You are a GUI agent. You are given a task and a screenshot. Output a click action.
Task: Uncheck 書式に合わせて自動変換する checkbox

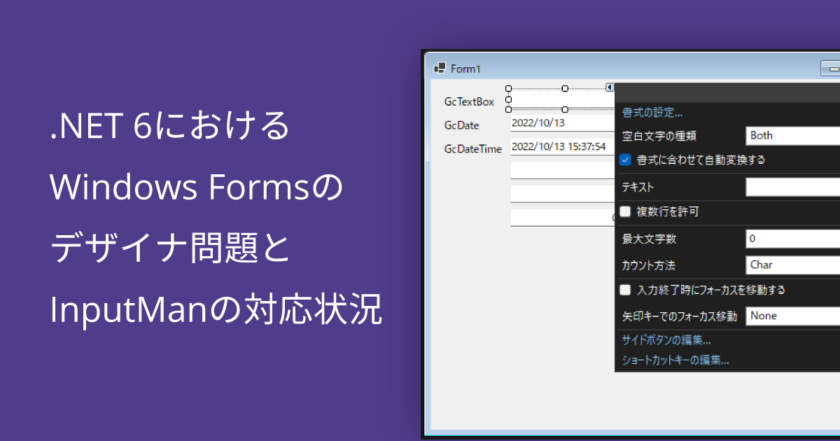[625, 159]
